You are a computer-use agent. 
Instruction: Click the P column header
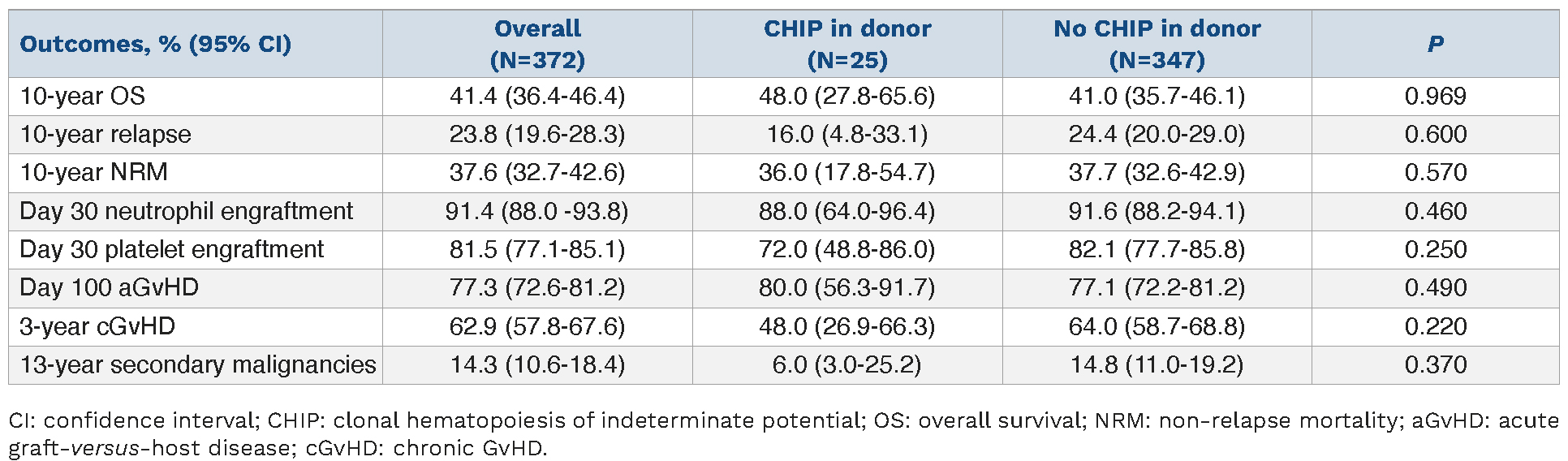pyautogui.click(x=1435, y=44)
